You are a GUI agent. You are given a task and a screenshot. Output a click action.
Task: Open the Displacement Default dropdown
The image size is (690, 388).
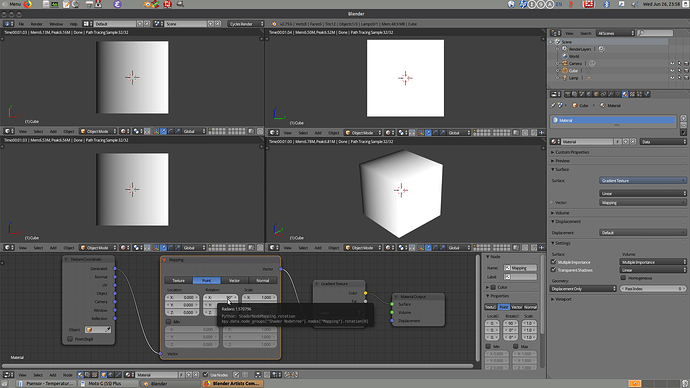coord(642,232)
